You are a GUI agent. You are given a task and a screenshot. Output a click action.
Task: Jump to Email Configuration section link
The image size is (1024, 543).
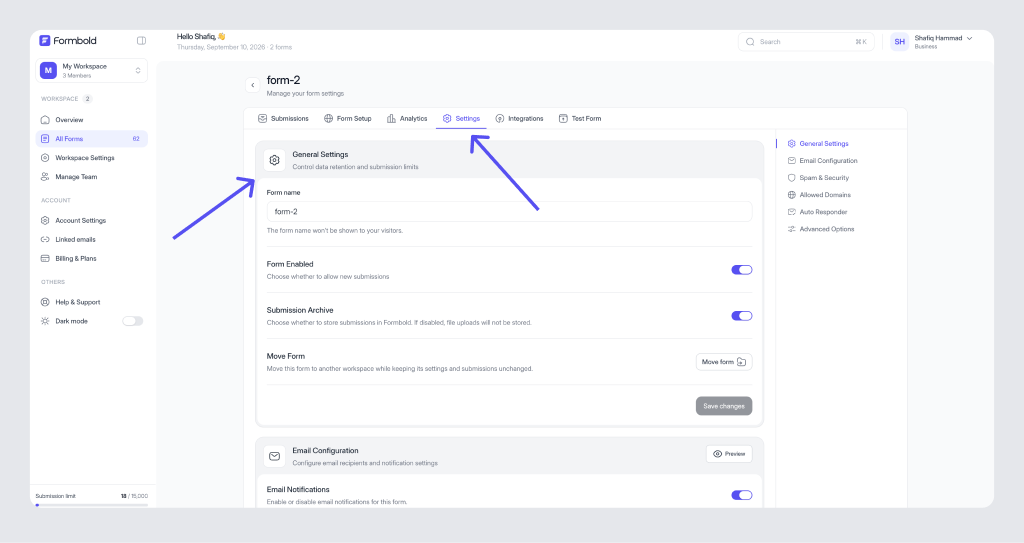point(822,160)
